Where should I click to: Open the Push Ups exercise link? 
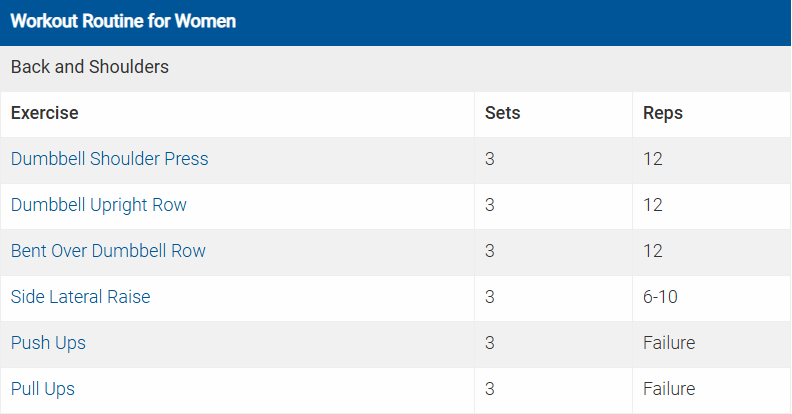(48, 343)
